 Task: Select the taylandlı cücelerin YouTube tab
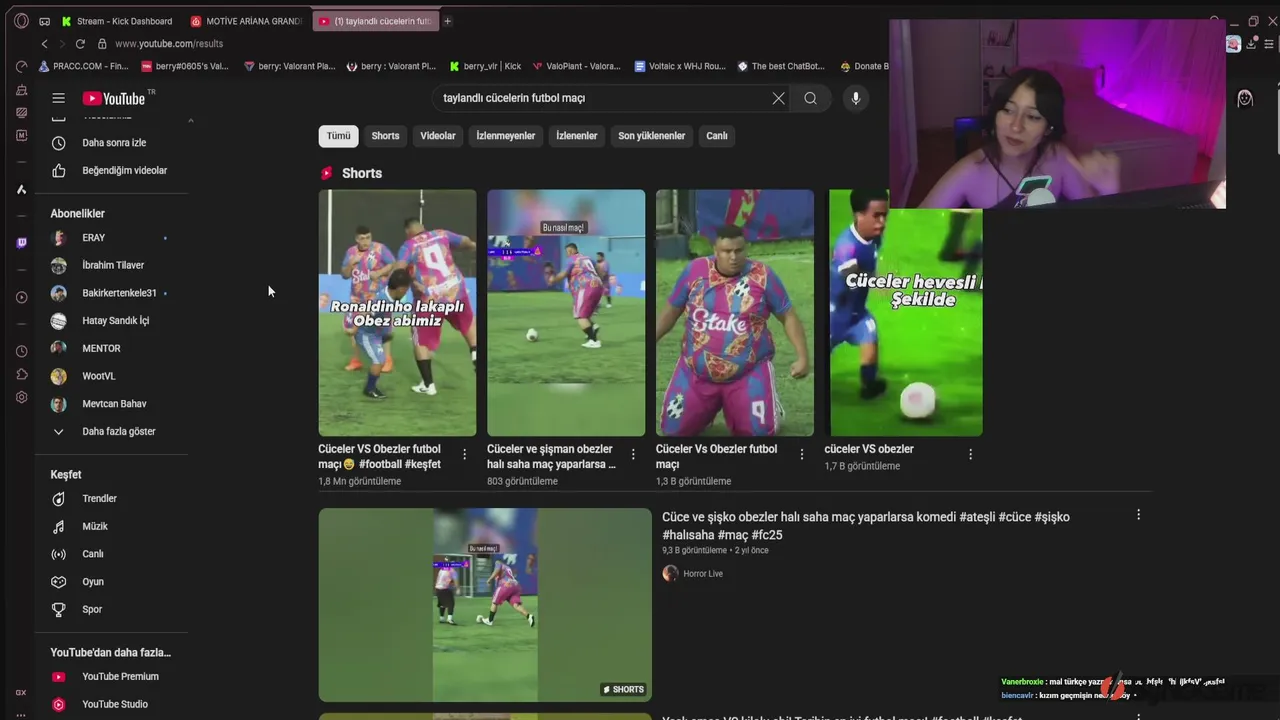375,21
